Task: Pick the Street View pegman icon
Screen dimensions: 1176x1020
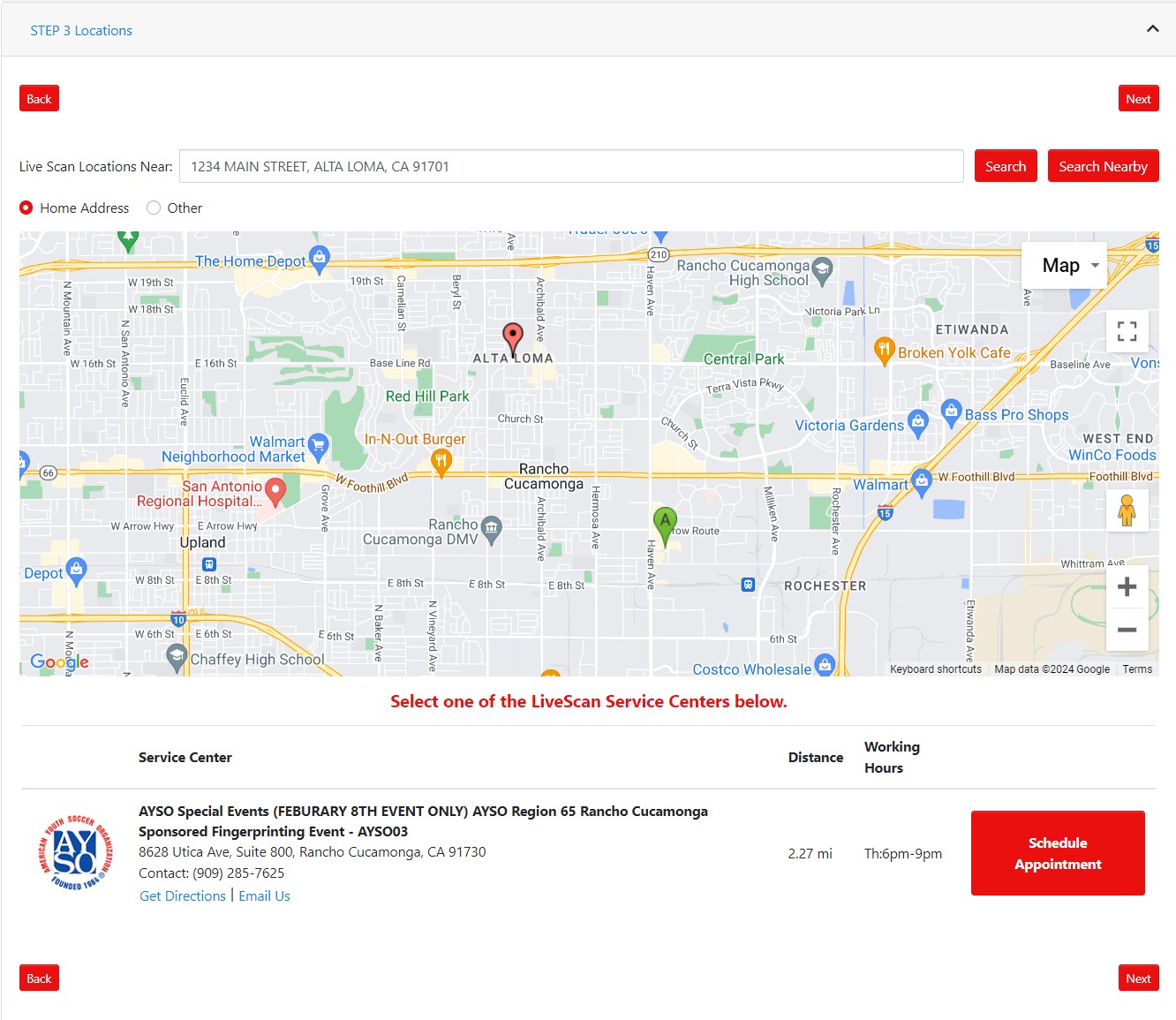Action: (x=1127, y=510)
